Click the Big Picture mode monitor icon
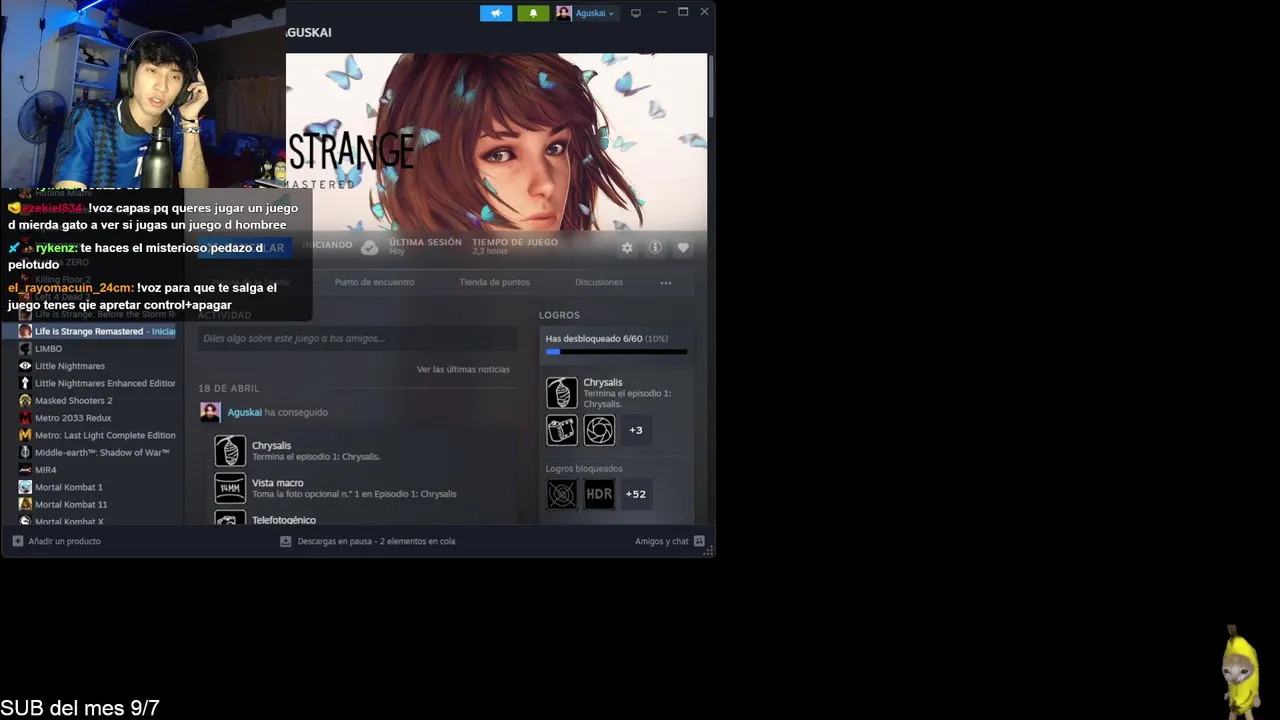 coord(635,13)
